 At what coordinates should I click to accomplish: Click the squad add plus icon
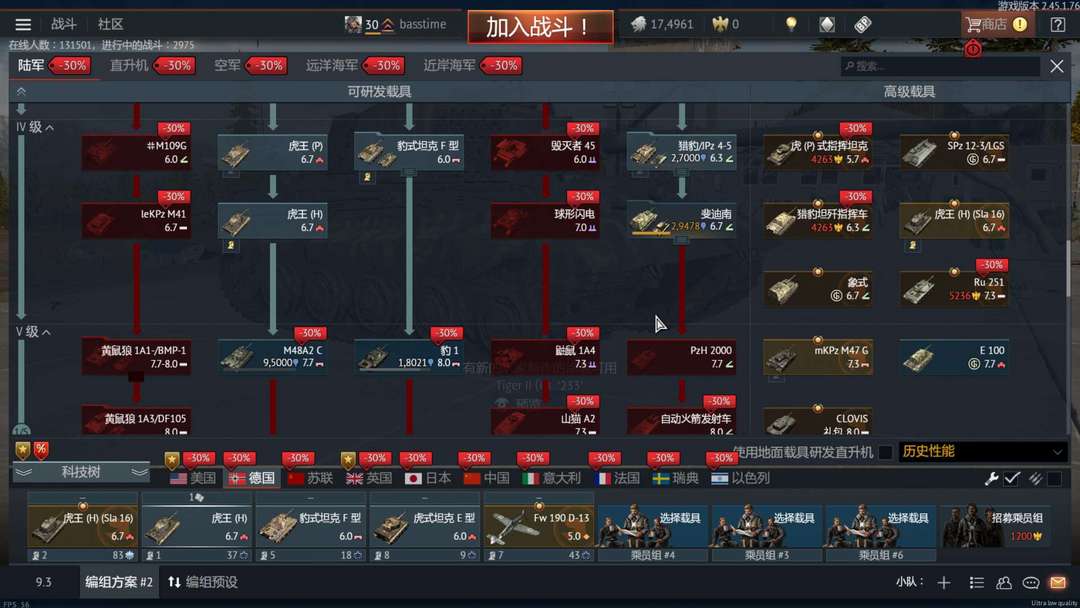point(944,583)
